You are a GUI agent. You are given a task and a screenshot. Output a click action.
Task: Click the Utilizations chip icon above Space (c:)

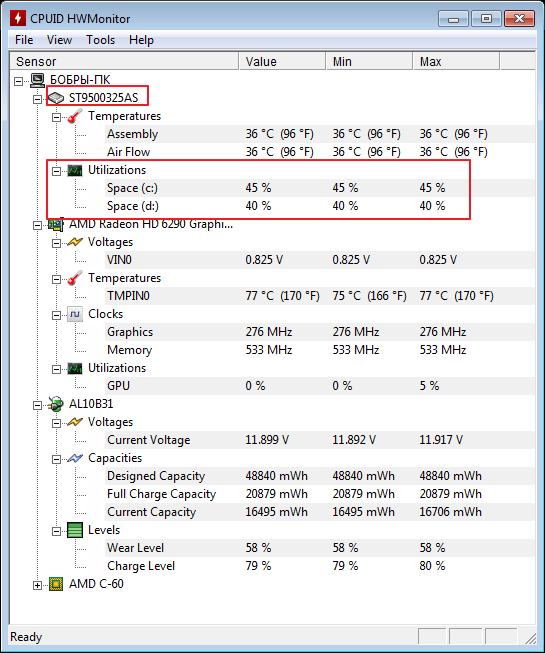point(75,170)
